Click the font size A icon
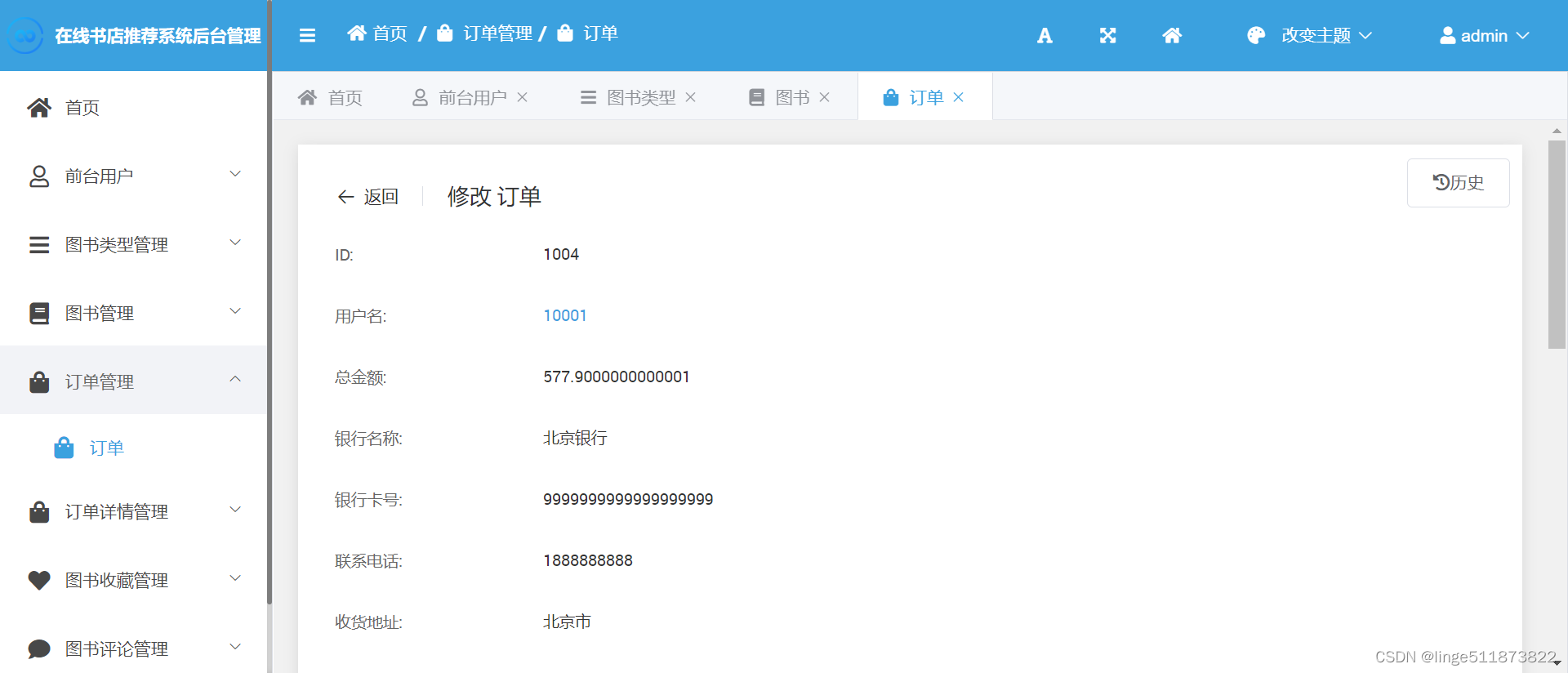Image resolution: width=1568 pixels, height=673 pixels. [1045, 36]
